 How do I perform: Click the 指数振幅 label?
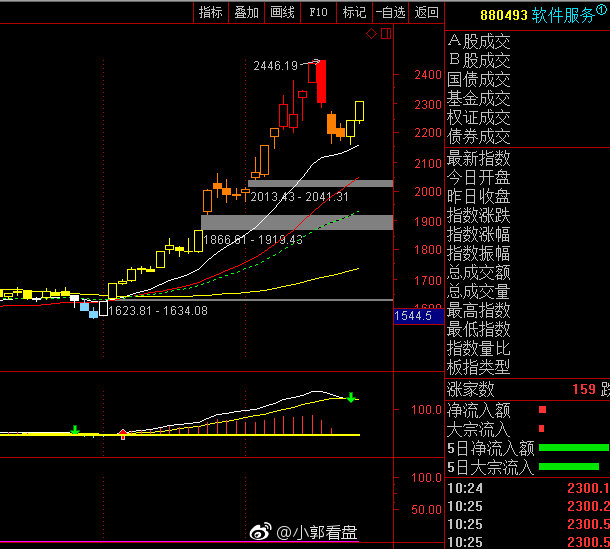coord(479,254)
